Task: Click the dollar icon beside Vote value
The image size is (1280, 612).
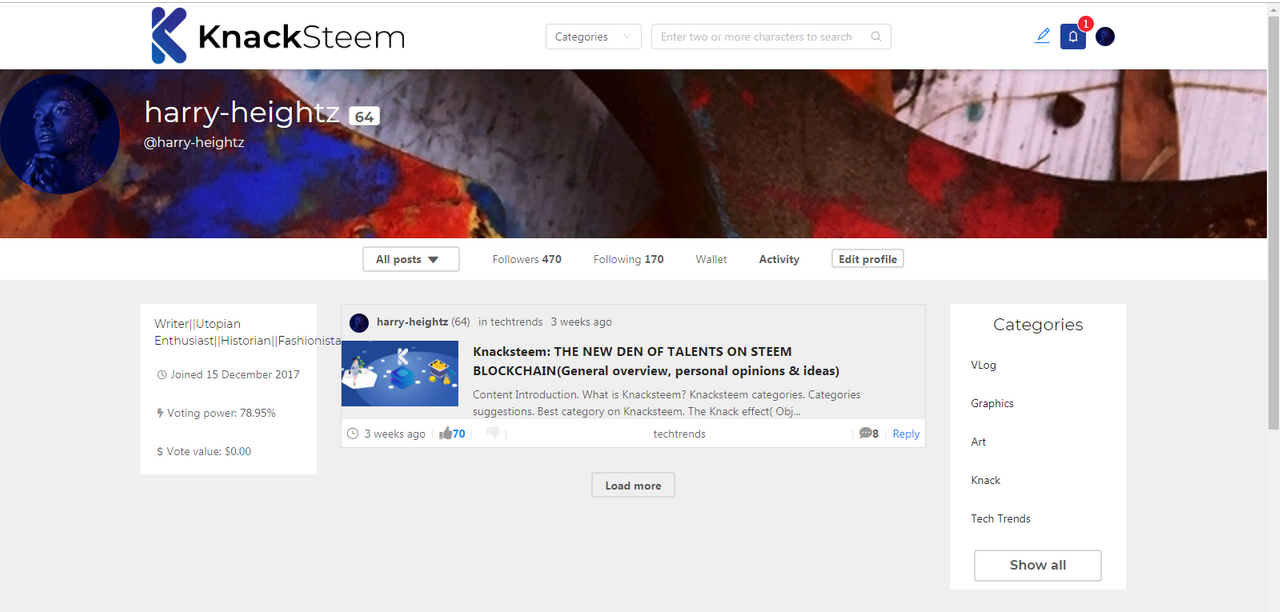Action: pos(160,452)
